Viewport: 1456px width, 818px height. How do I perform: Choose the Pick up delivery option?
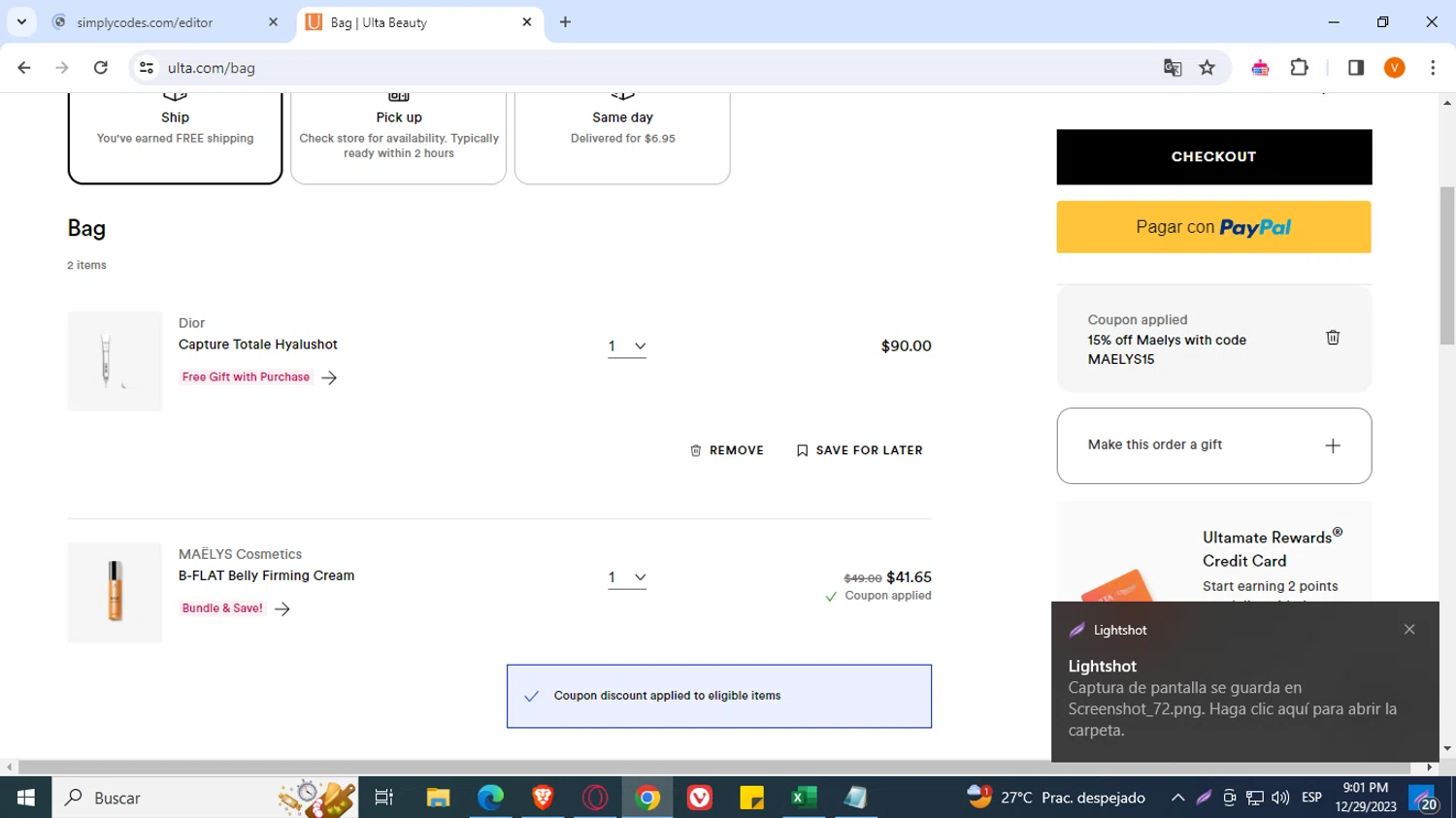coord(399,136)
